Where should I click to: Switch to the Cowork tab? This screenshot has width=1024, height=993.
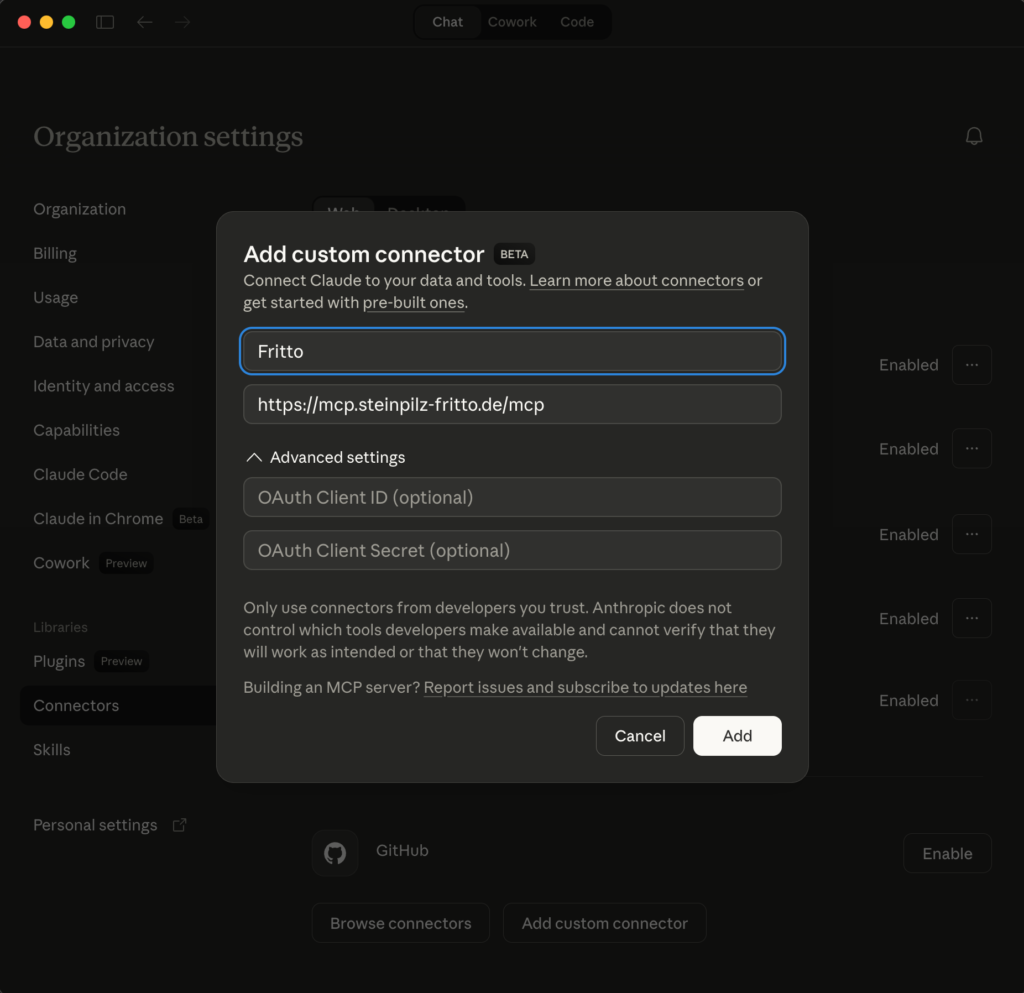[x=512, y=22]
